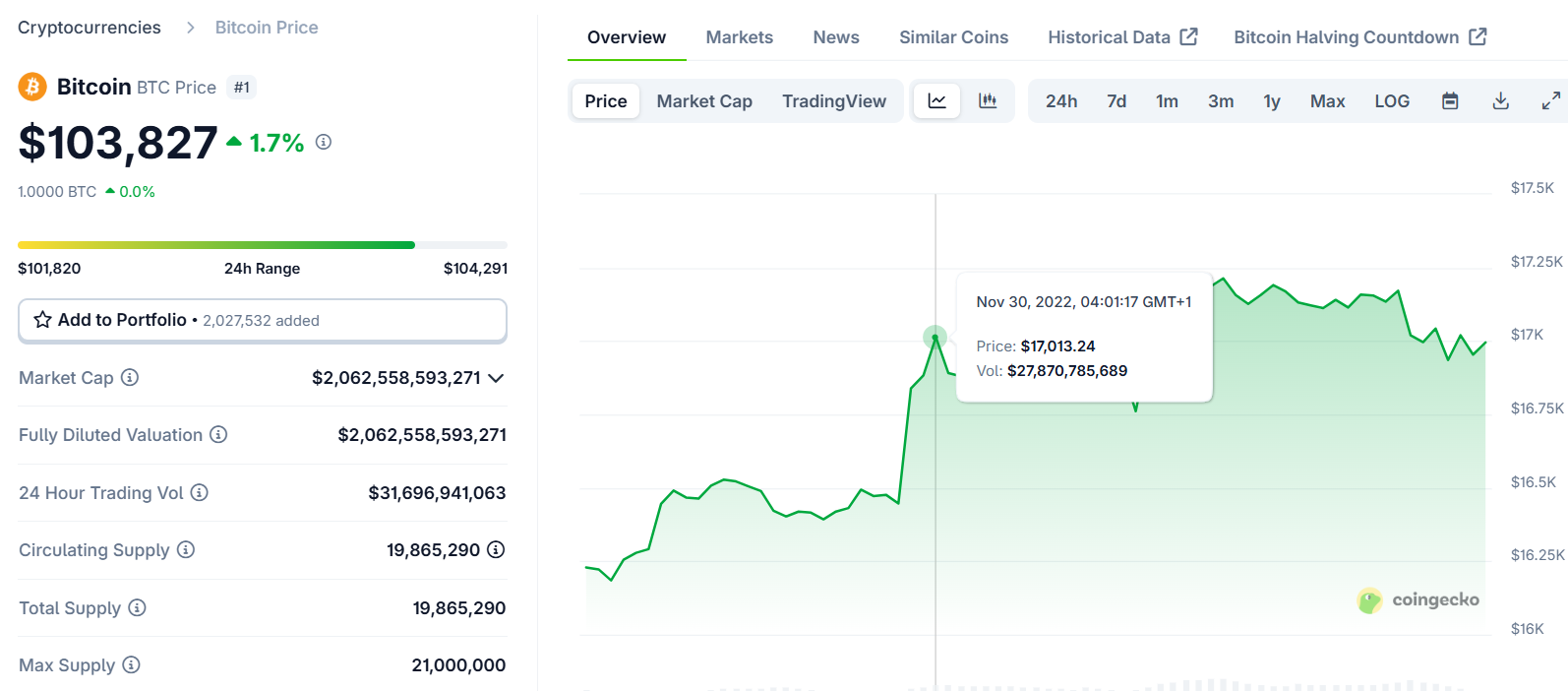Click the Bitcoin logo icon

(x=32, y=87)
